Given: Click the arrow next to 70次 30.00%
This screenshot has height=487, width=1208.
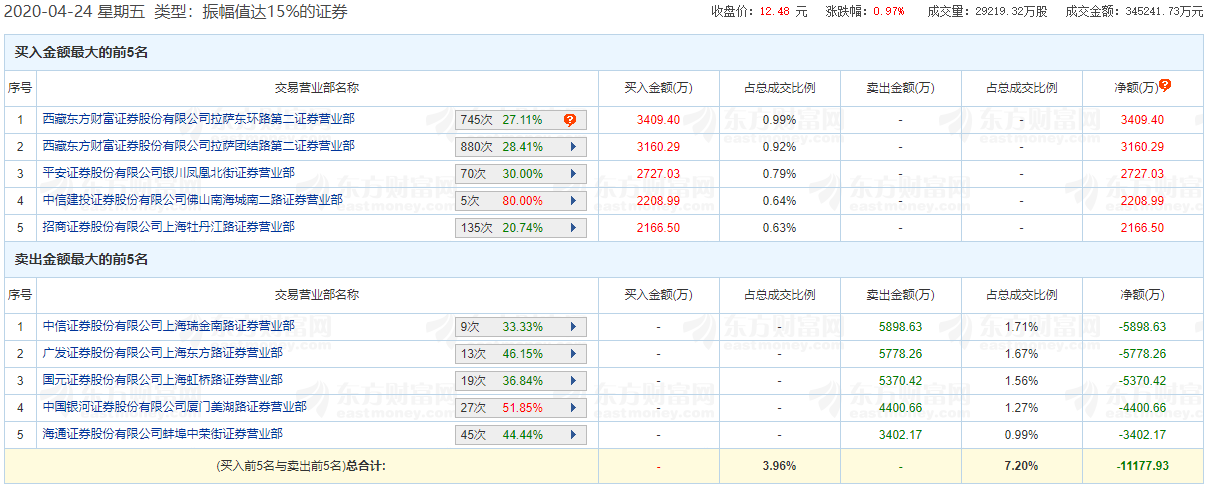Looking at the screenshot, I should [573, 174].
